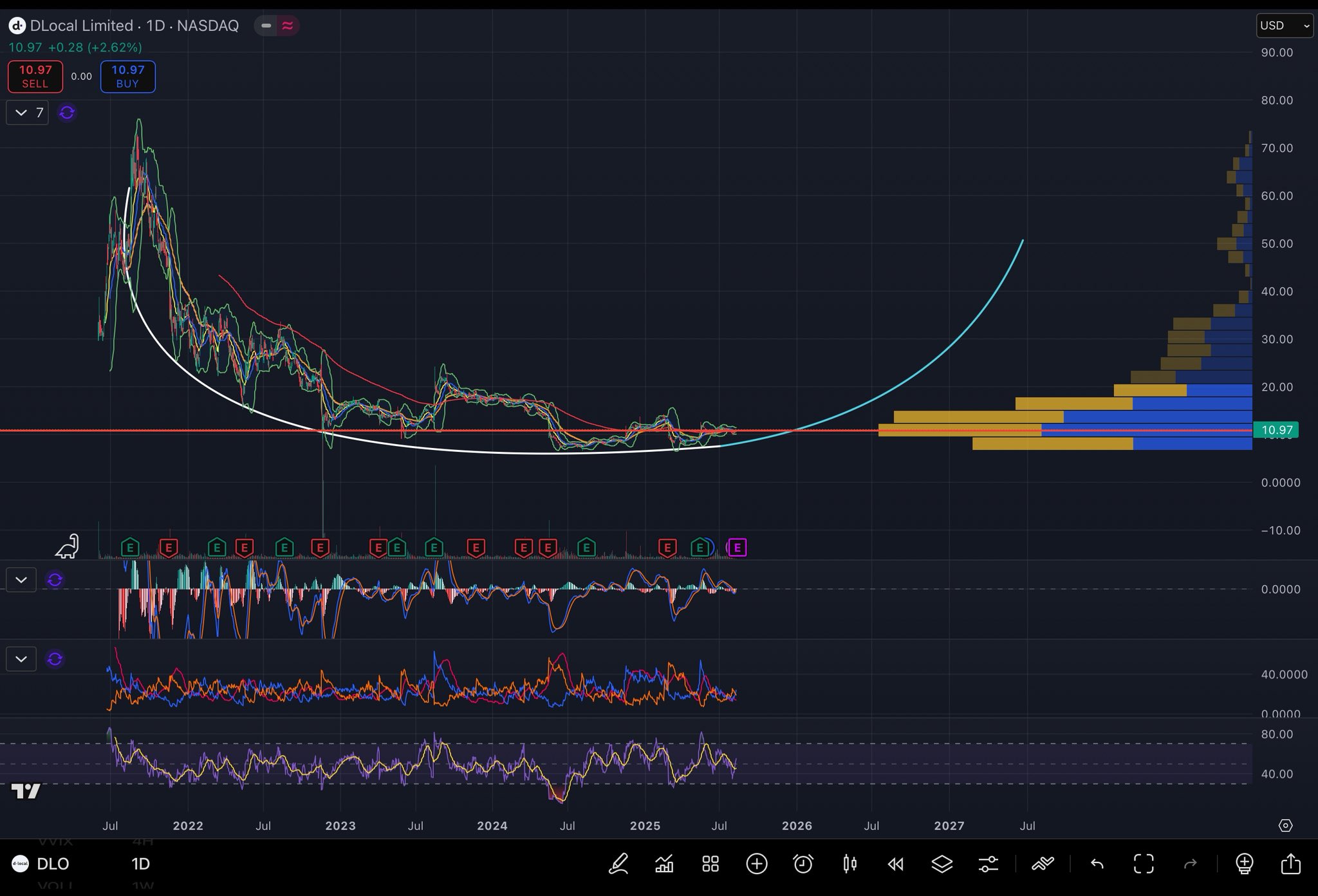Collapse the MACD pane chevron

pyautogui.click(x=21, y=580)
